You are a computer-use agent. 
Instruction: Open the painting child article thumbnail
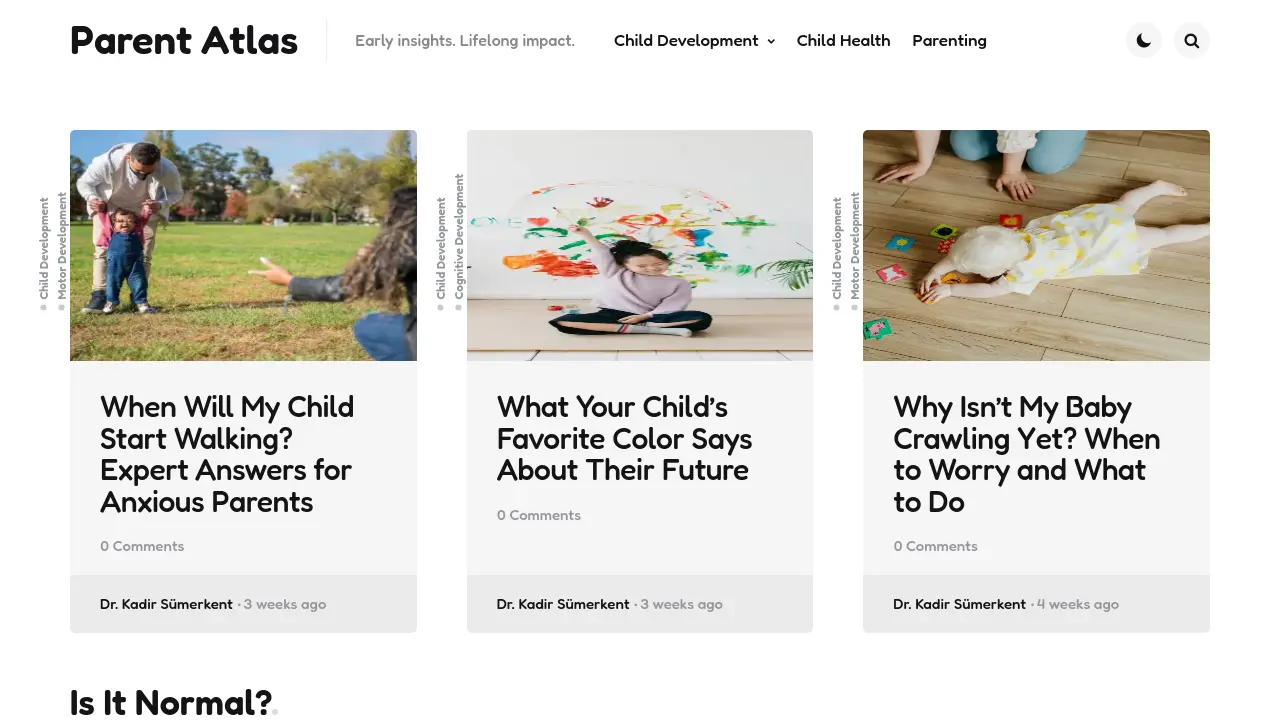640,245
